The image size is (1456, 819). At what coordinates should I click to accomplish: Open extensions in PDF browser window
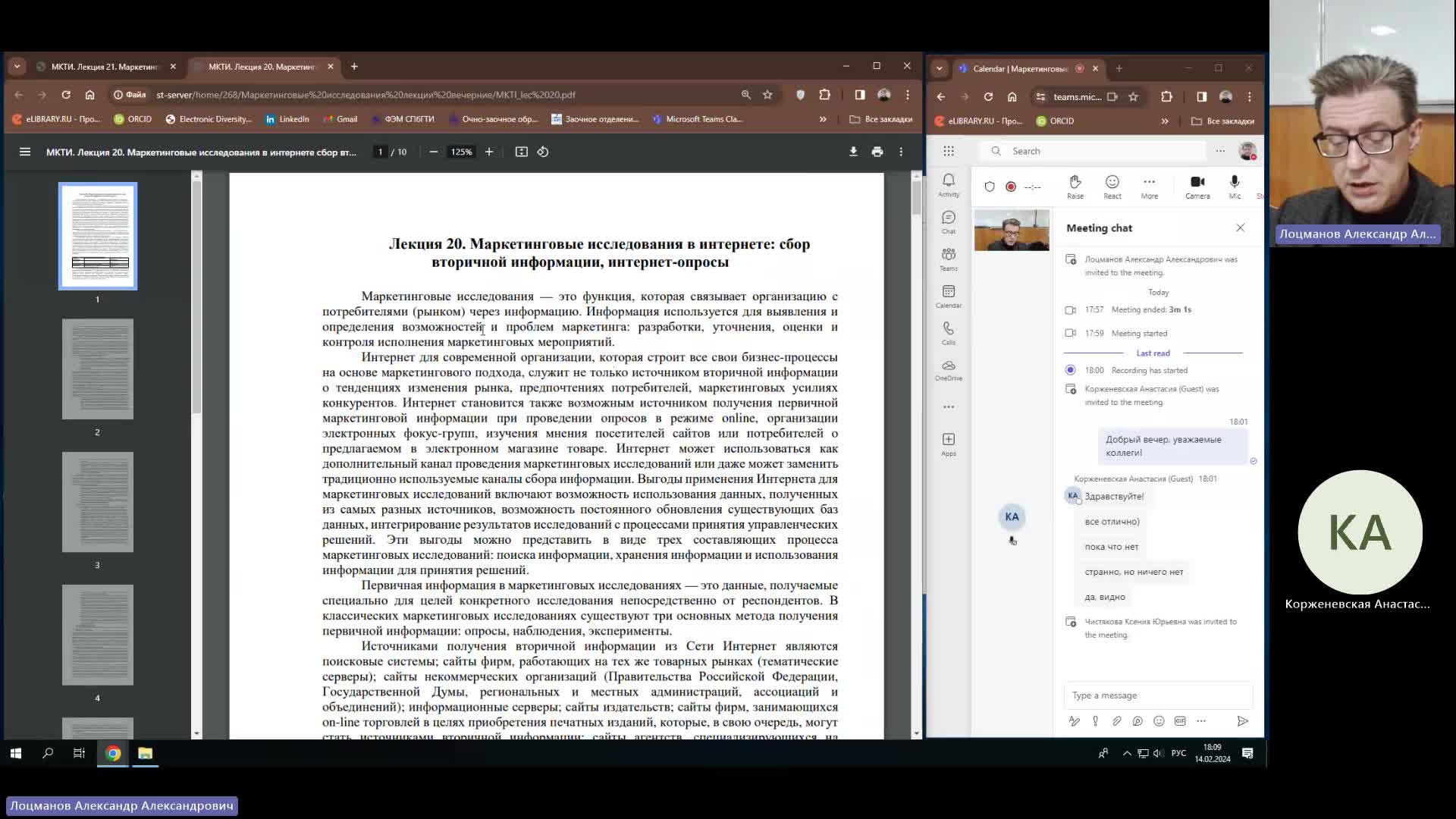pos(824,95)
